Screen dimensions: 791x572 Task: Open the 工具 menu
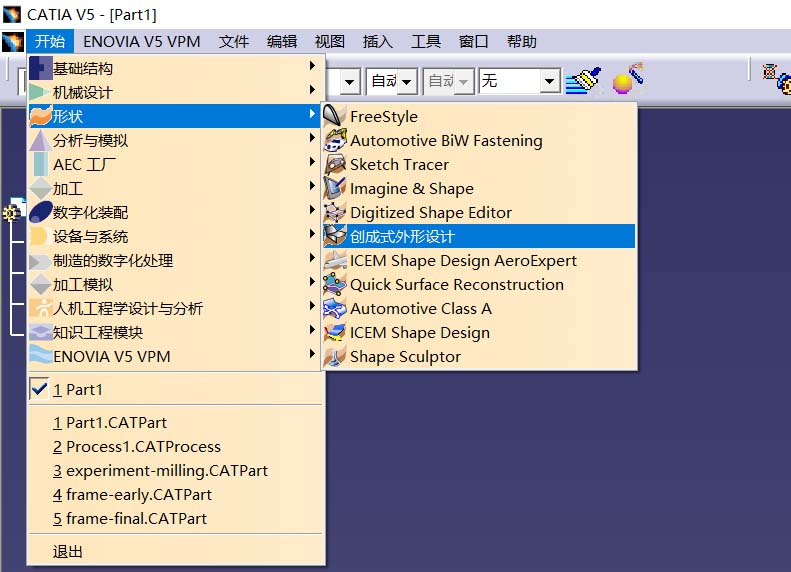[x=426, y=41]
